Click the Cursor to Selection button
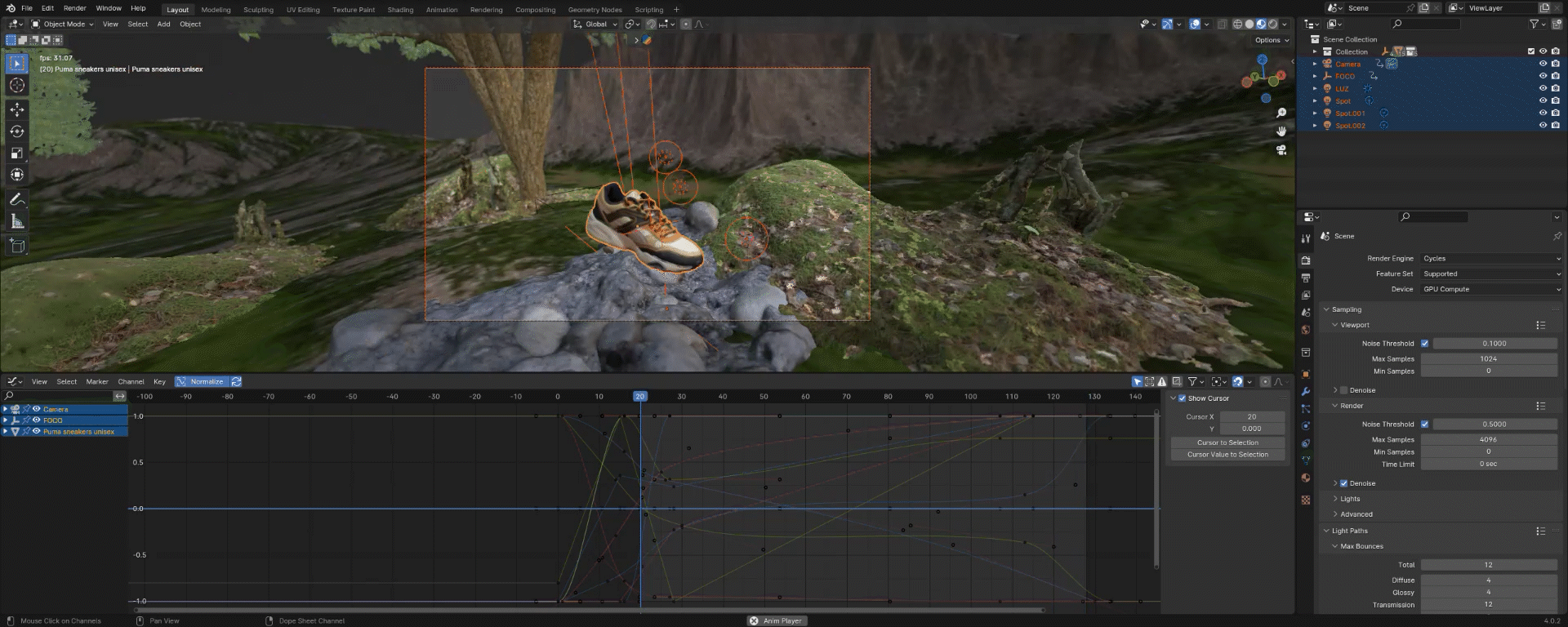The height and width of the screenshot is (627, 1568). pyautogui.click(x=1227, y=442)
